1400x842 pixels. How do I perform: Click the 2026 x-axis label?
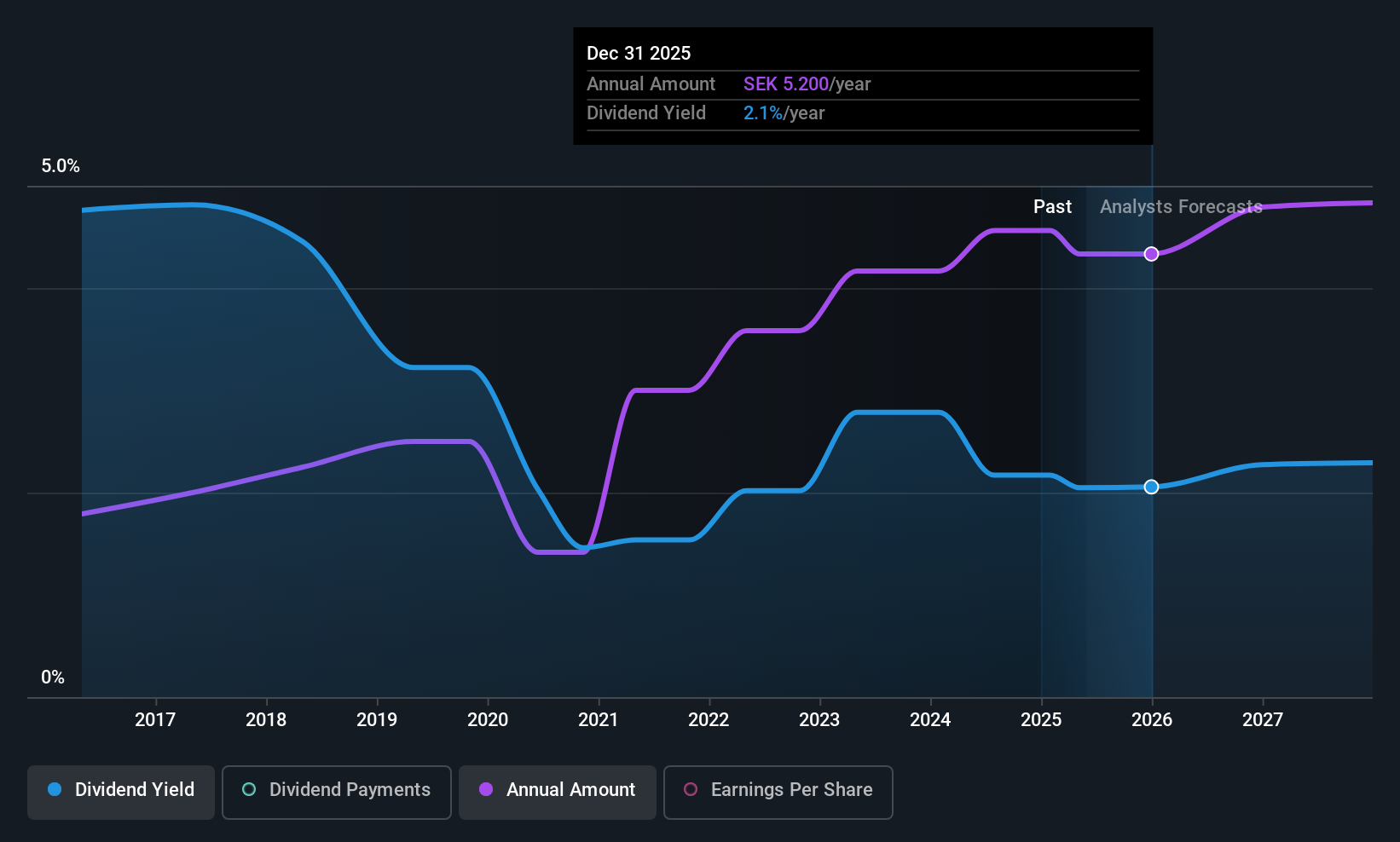[1152, 720]
